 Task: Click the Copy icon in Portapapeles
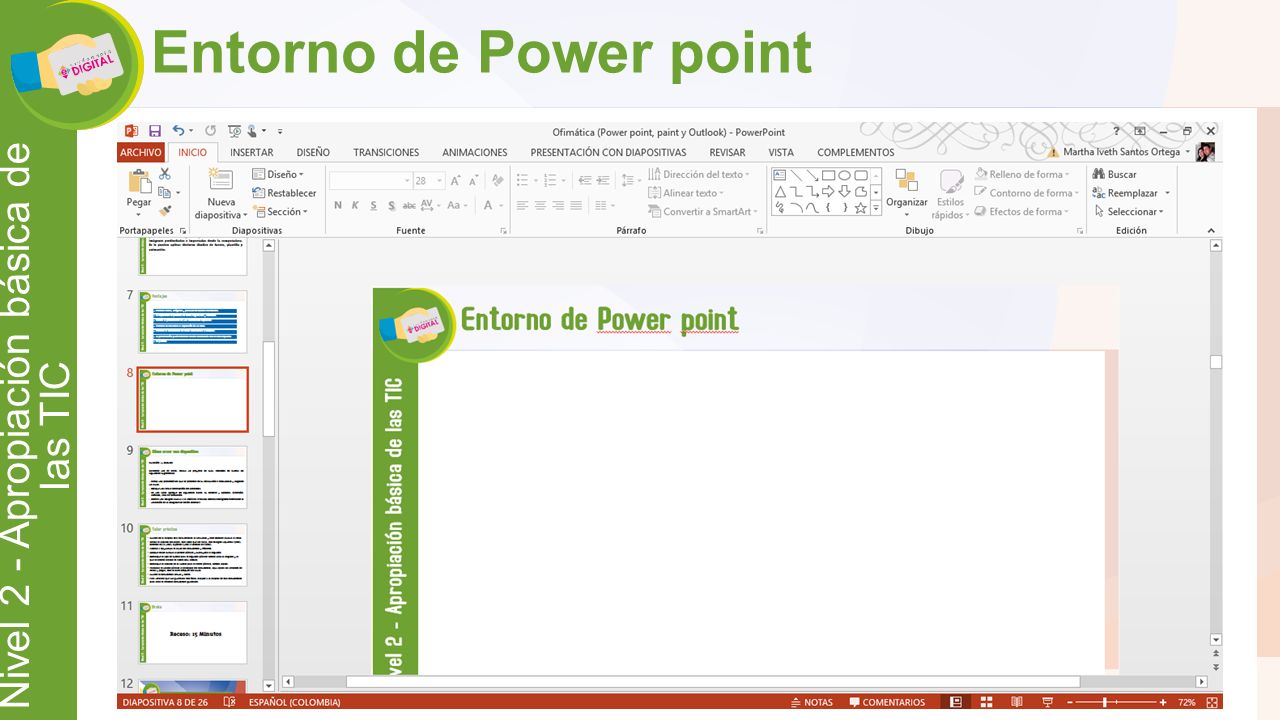tap(165, 192)
